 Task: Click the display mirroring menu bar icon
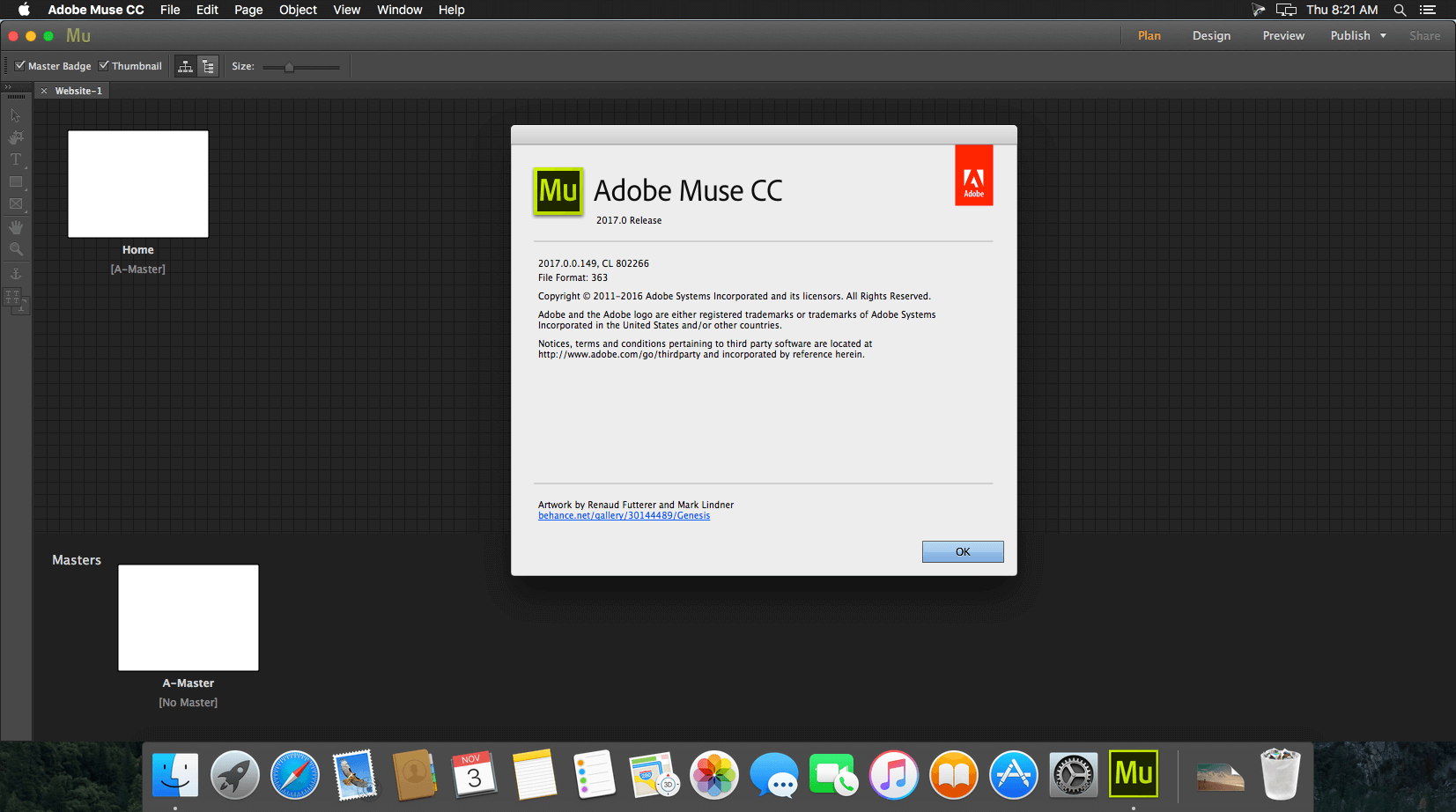pos(1286,10)
